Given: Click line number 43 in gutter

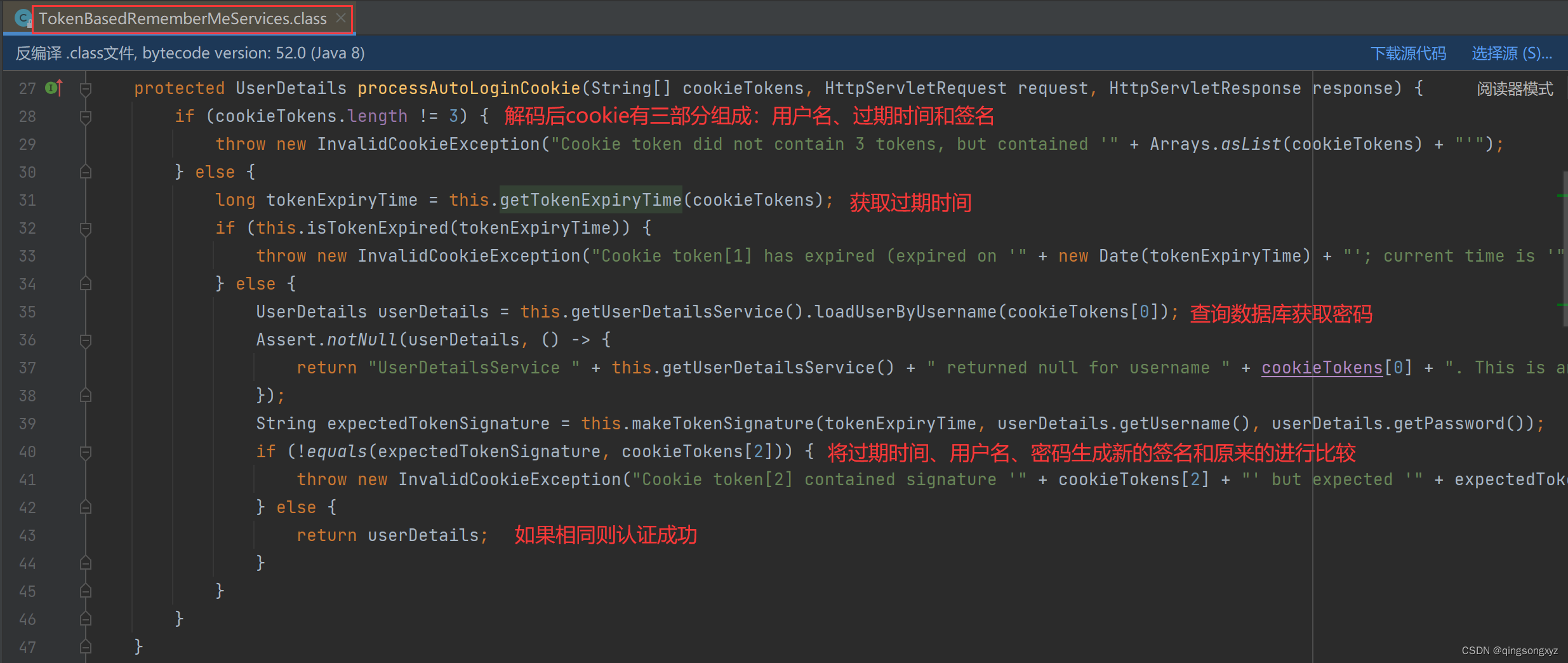Looking at the screenshot, I should pos(27,535).
